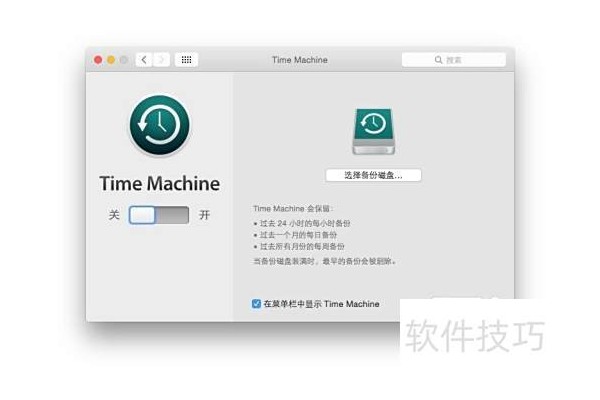Uncheck 在菜单栏中显示 Time Machine checkbox

click(256, 304)
